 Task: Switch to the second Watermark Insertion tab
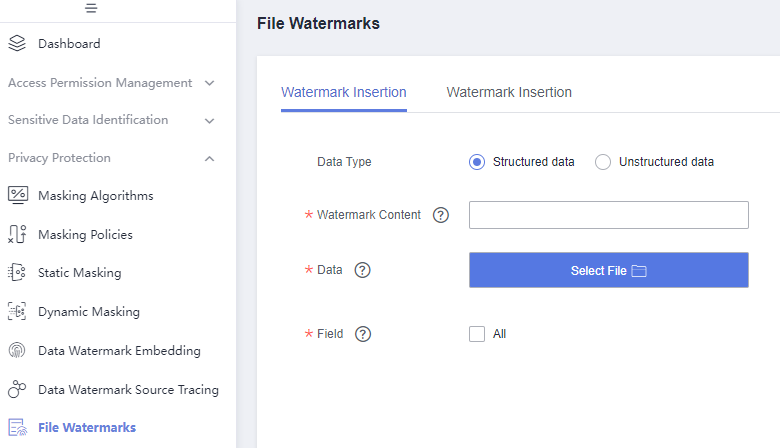click(509, 92)
